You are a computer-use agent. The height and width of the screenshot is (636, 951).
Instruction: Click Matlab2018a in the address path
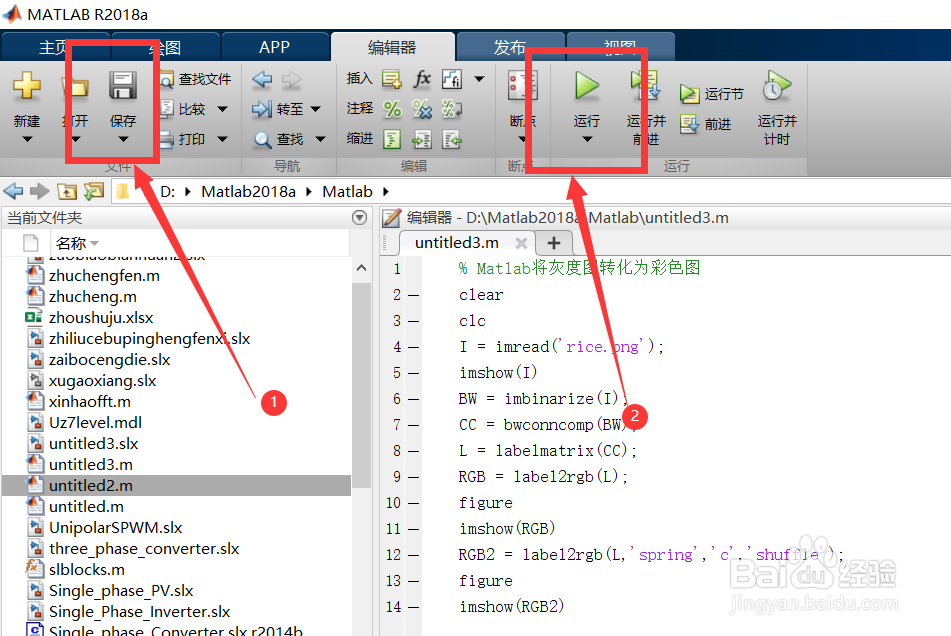(249, 192)
